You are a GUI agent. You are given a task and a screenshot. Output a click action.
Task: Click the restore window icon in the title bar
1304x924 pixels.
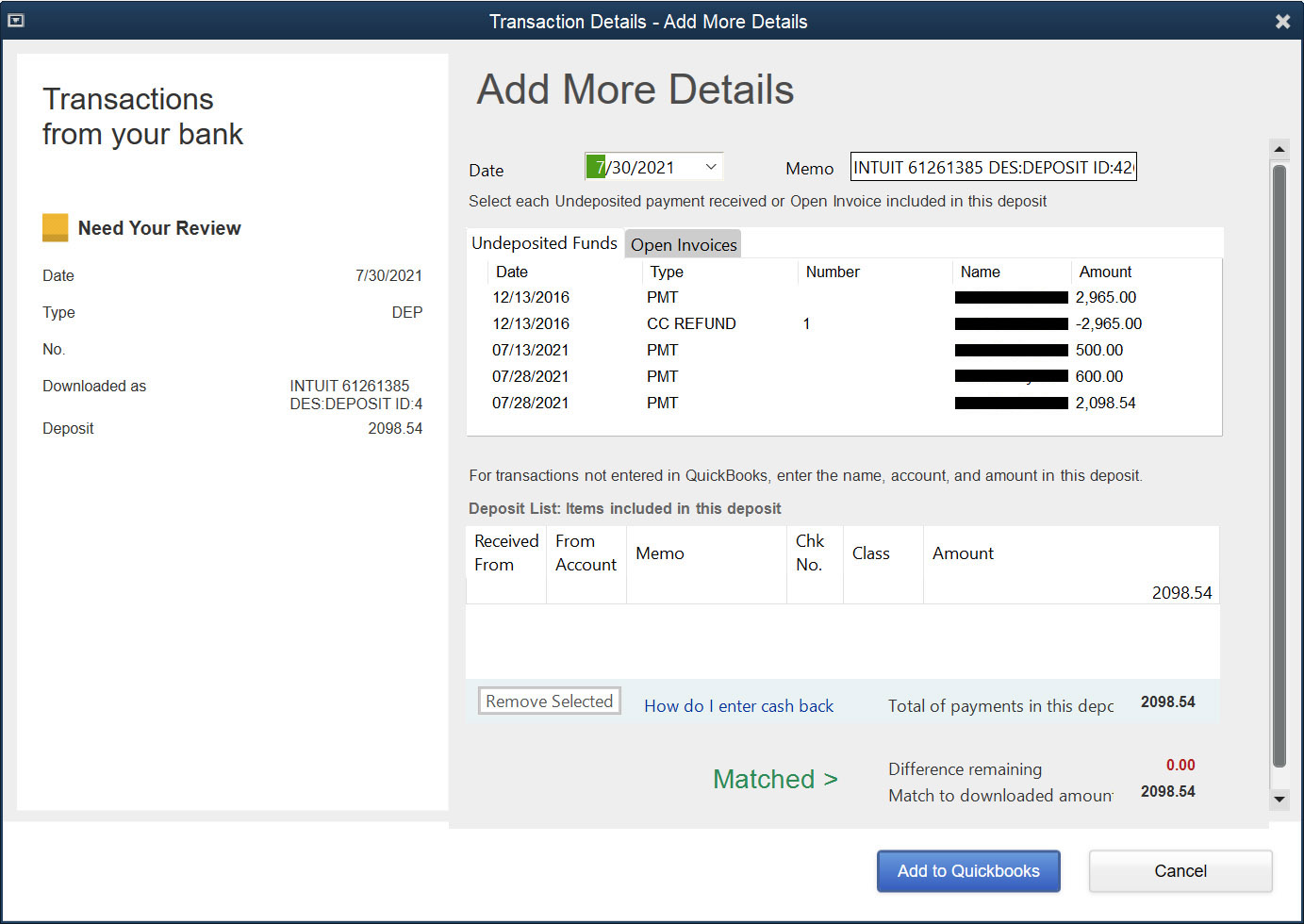[15, 20]
